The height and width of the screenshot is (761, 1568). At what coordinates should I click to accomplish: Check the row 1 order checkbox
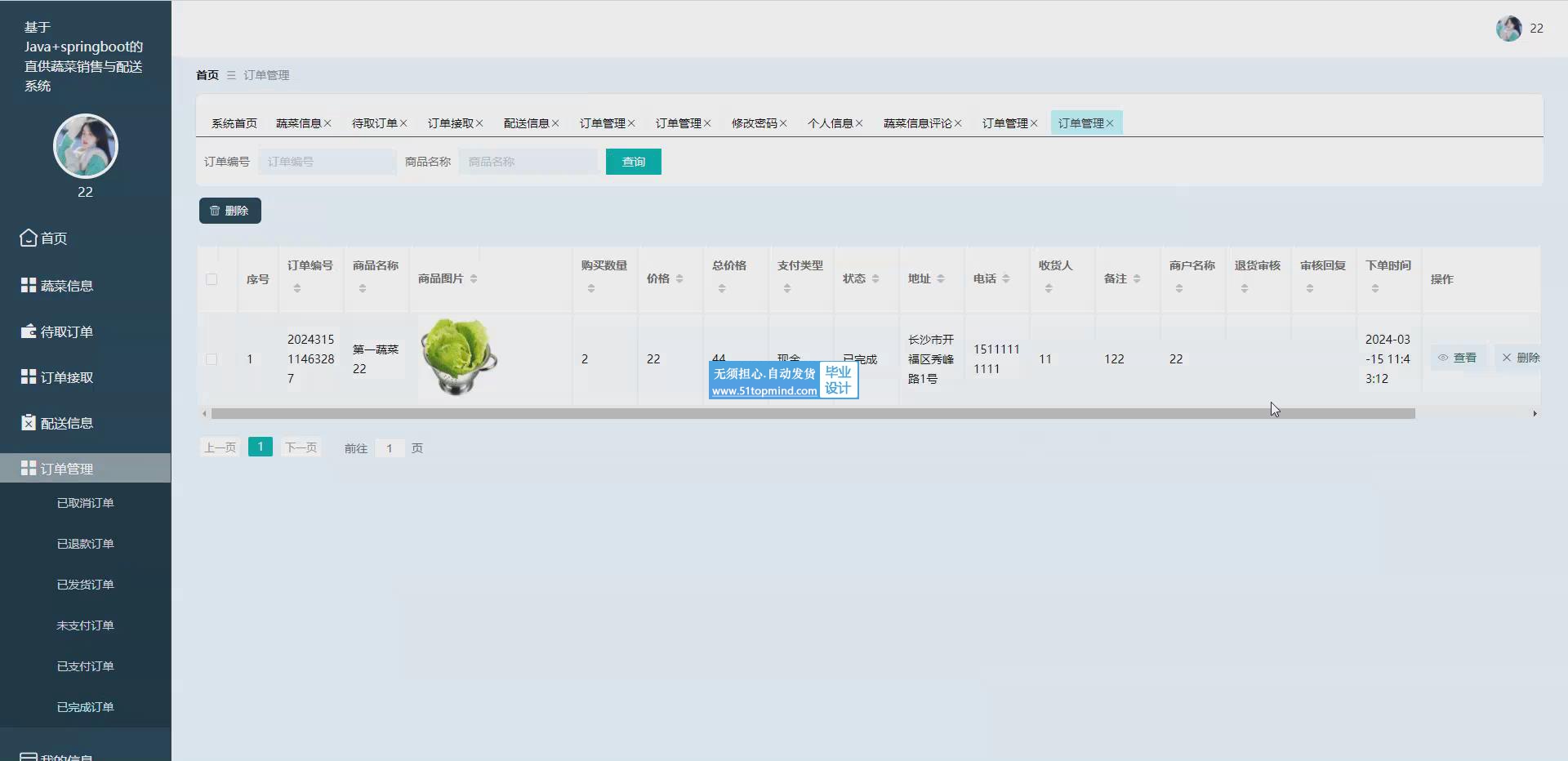pyautogui.click(x=212, y=359)
